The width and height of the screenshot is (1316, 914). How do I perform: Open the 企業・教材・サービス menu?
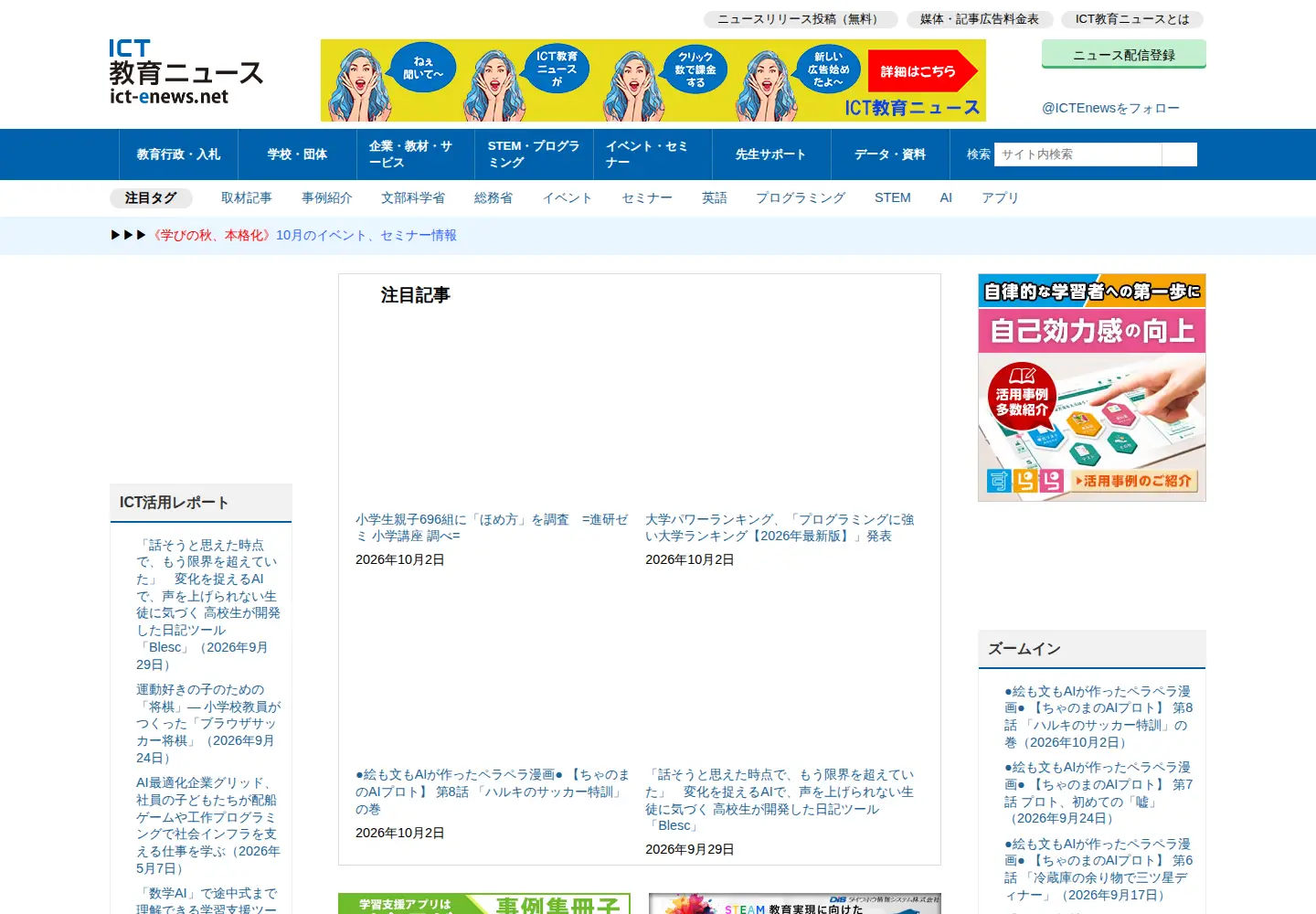[x=416, y=154]
